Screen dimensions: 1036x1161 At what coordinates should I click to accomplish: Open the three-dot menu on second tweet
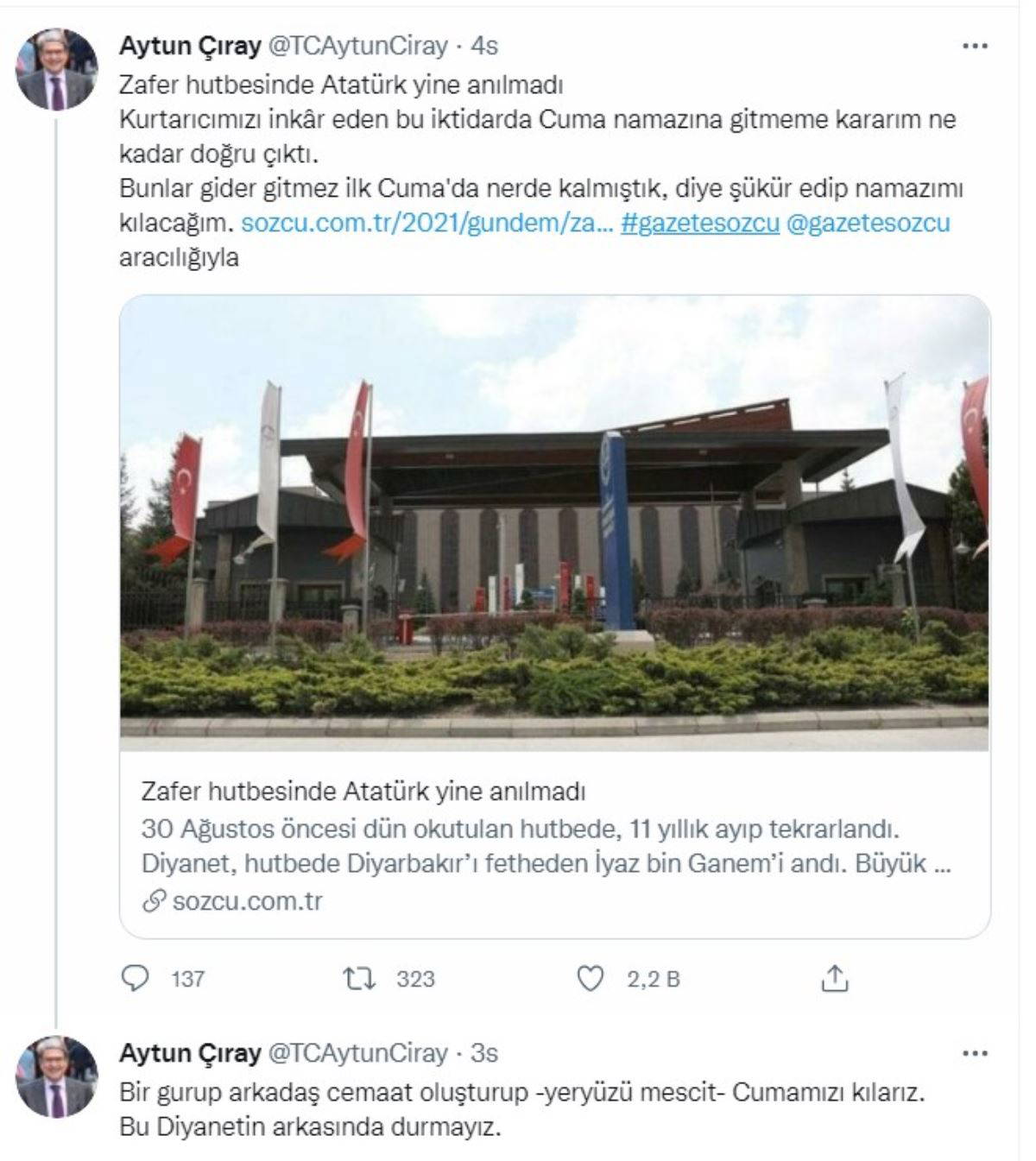pos(975,1053)
